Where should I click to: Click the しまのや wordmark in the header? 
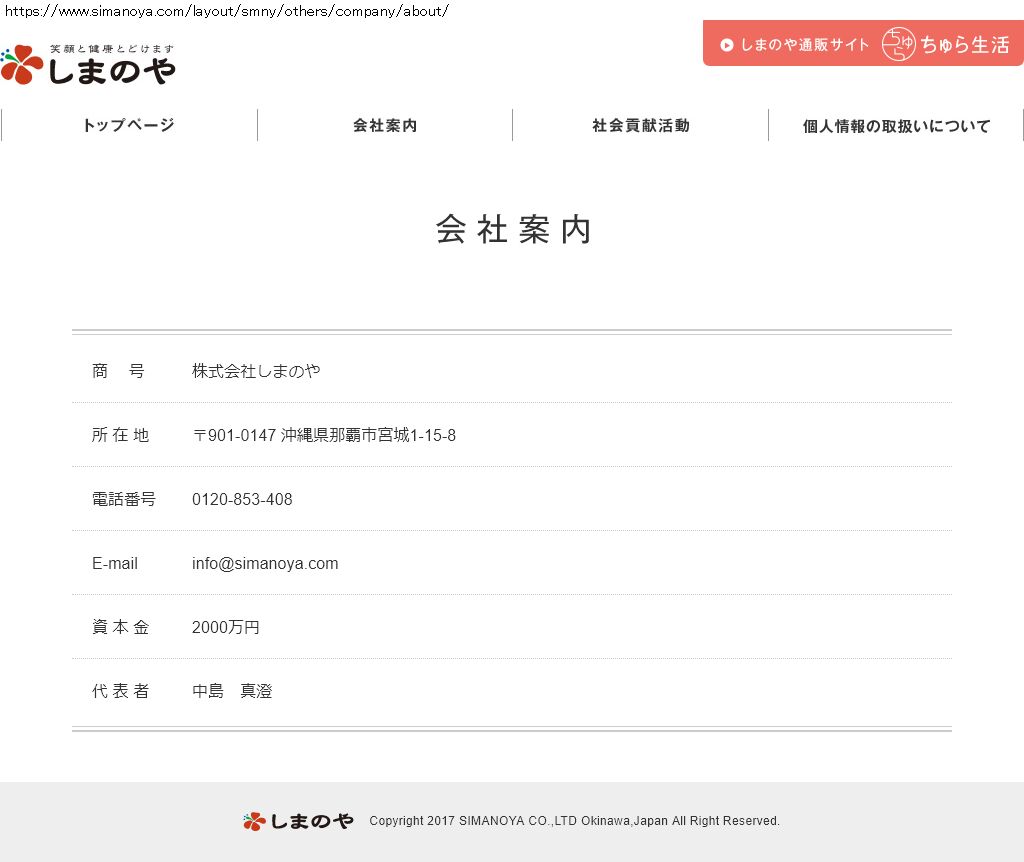(x=112, y=70)
